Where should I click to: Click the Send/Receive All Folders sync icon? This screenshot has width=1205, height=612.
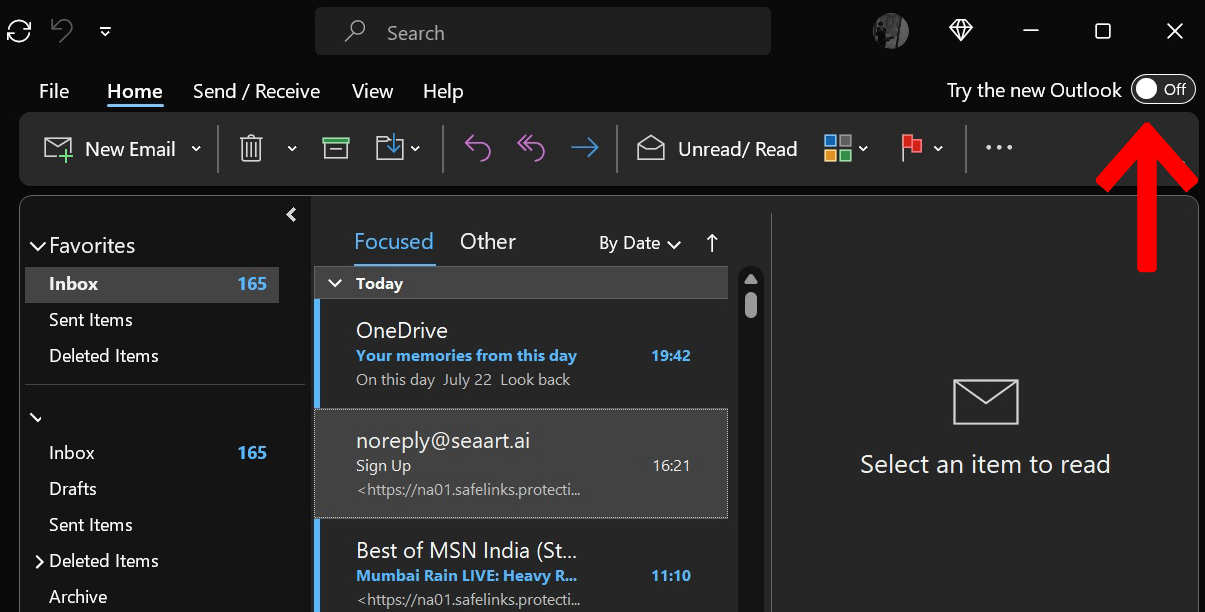tap(19, 32)
